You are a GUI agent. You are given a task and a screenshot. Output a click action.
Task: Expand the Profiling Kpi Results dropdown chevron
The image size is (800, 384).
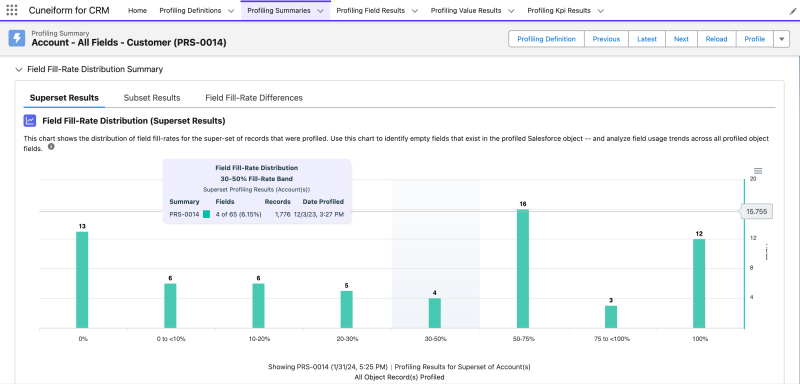[x=601, y=11]
